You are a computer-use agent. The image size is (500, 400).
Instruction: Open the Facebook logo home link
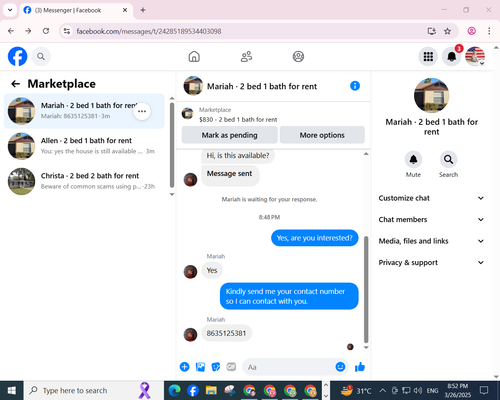click(x=17, y=56)
